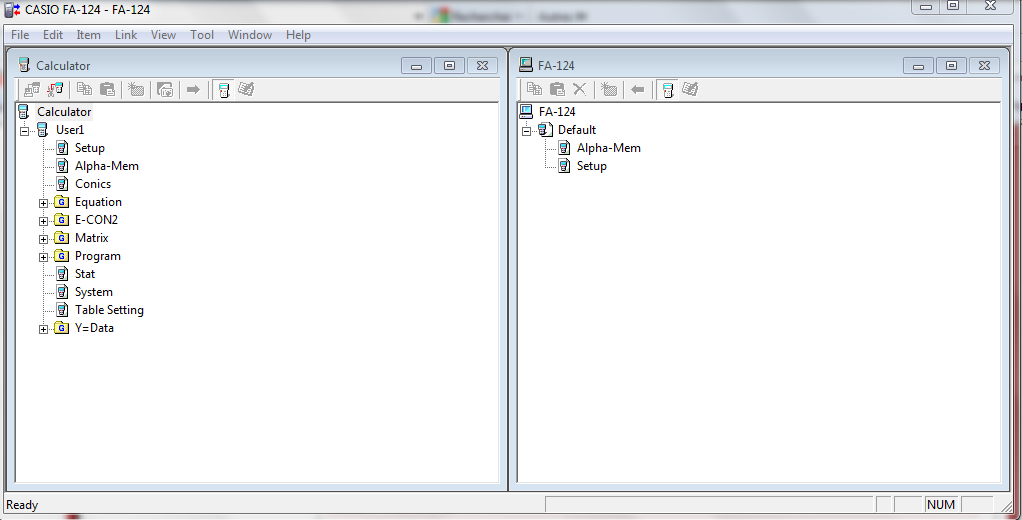
Task: Select main memory view icon in FA-124 toolbar
Action: click(x=667, y=89)
